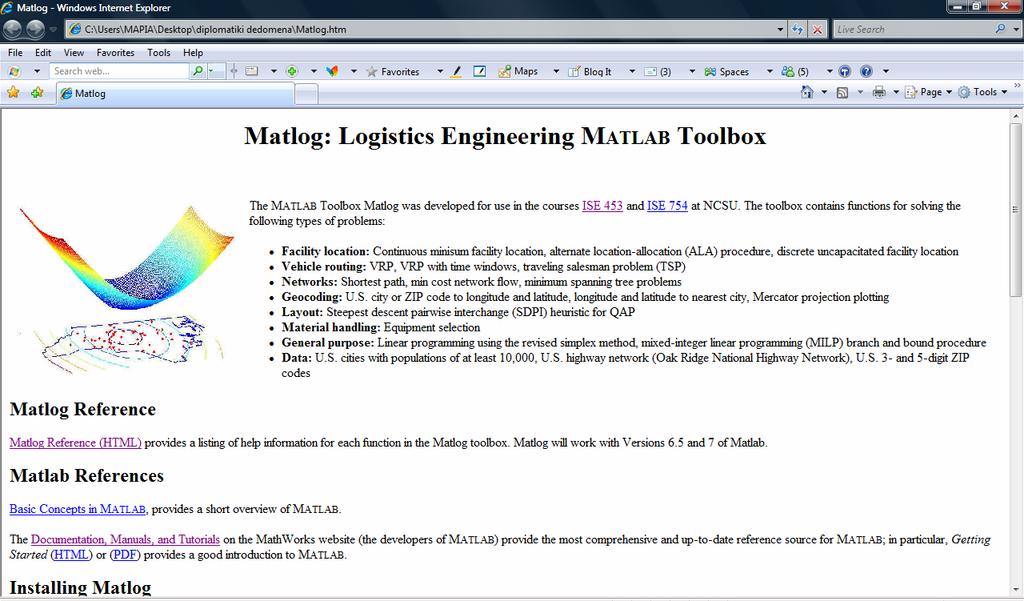Click the green Search web magnifier button
The image size is (1024, 601).
(198, 71)
